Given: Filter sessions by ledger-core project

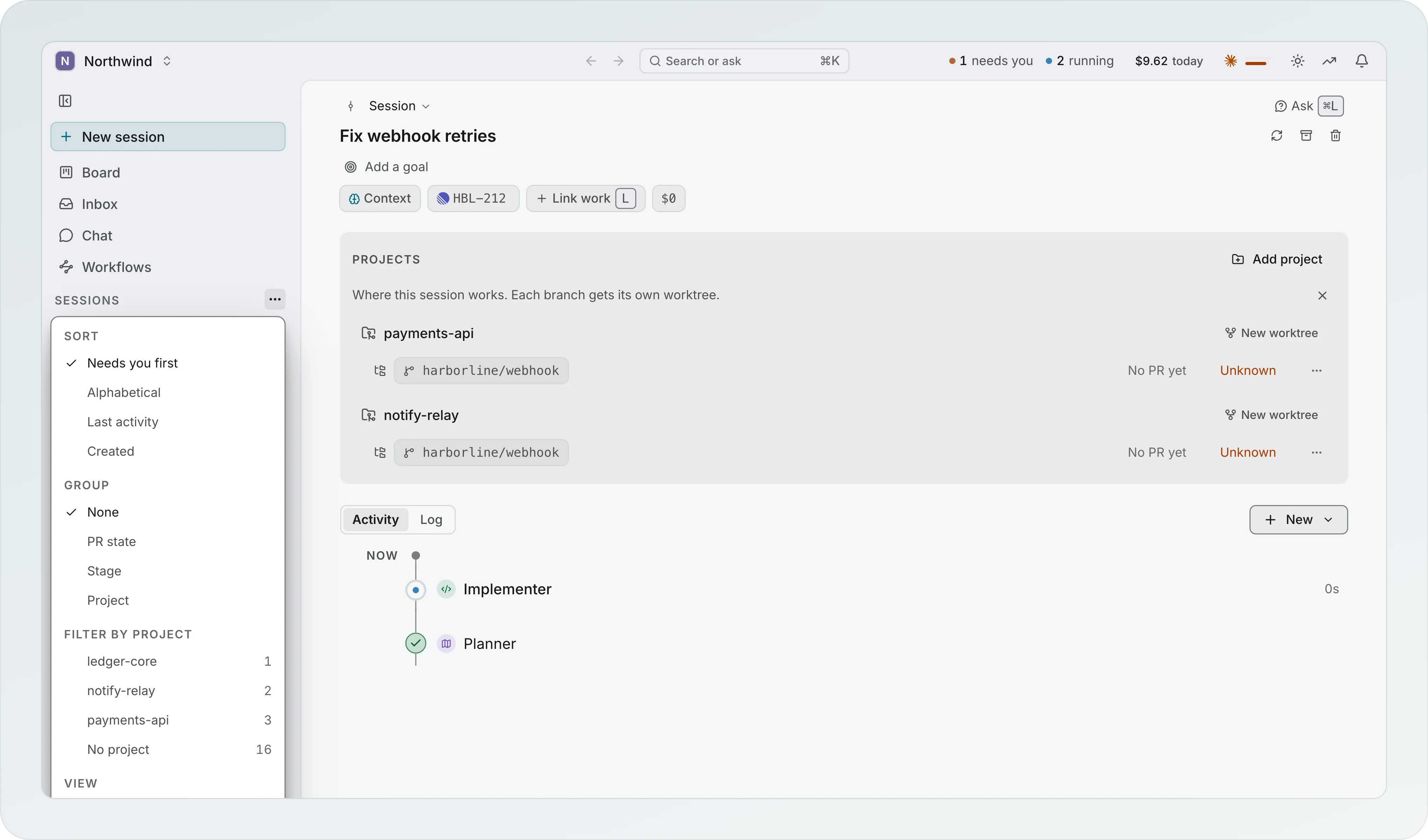Looking at the screenshot, I should pyautogui.click(x=168, y=661).
